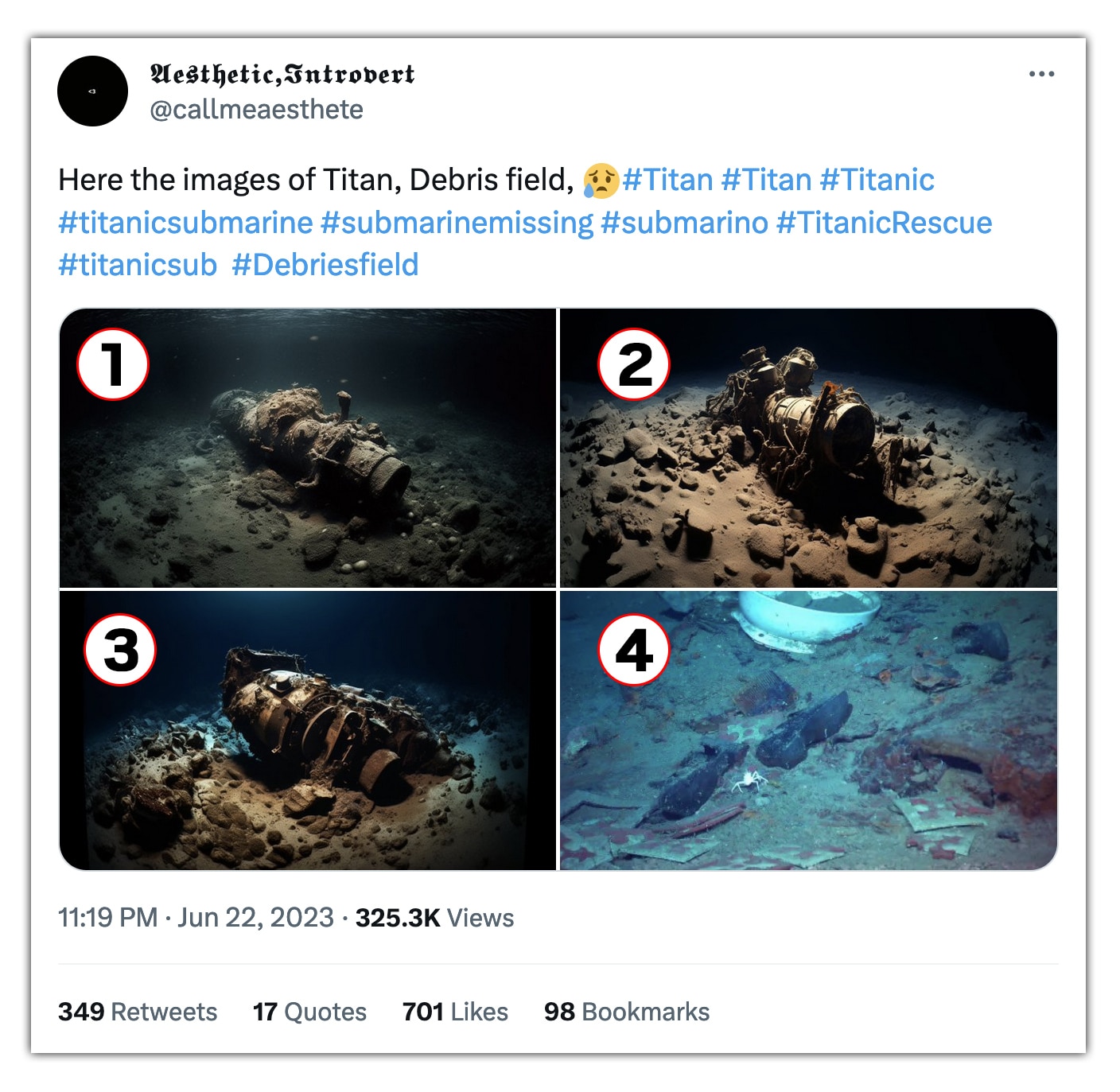Open image number 2 thumbnail
Screen dimensions: 1120x1092
(808, 448)
